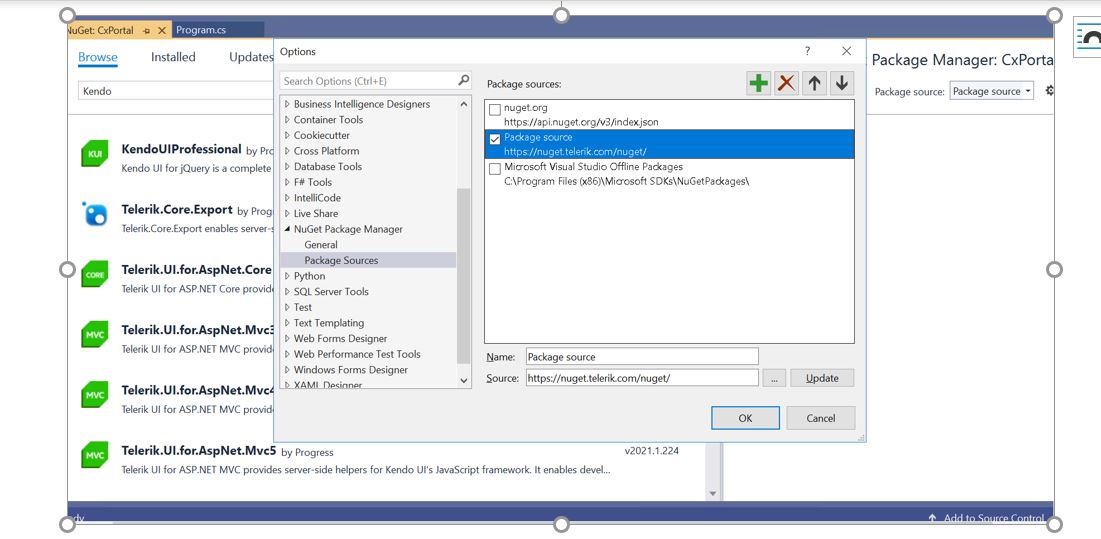Screen dimensions: 1101x539
Task: Click the Telerik.UI.for.AspNet.Mvc5 package icon
Action: (x=94, y=455)
